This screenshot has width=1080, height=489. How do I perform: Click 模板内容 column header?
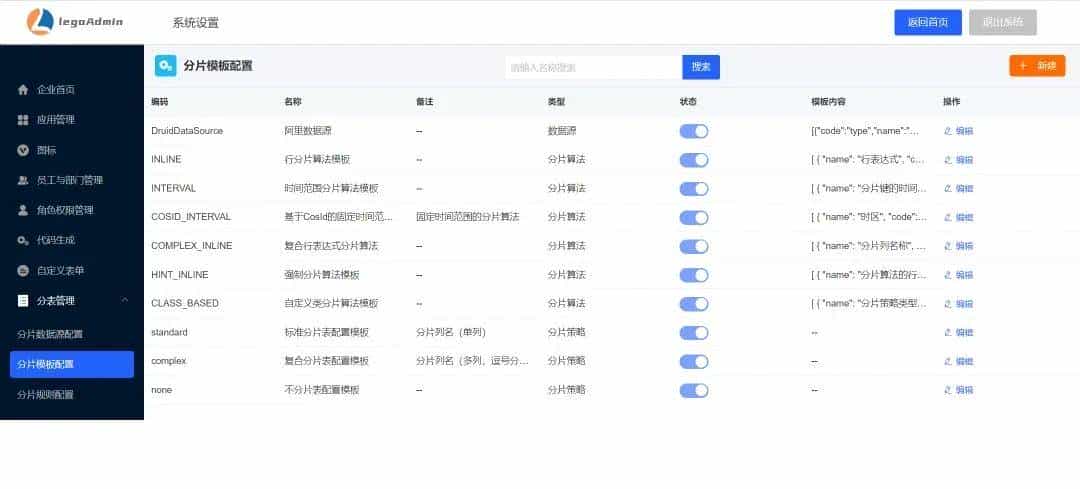(x=829, y=102)
